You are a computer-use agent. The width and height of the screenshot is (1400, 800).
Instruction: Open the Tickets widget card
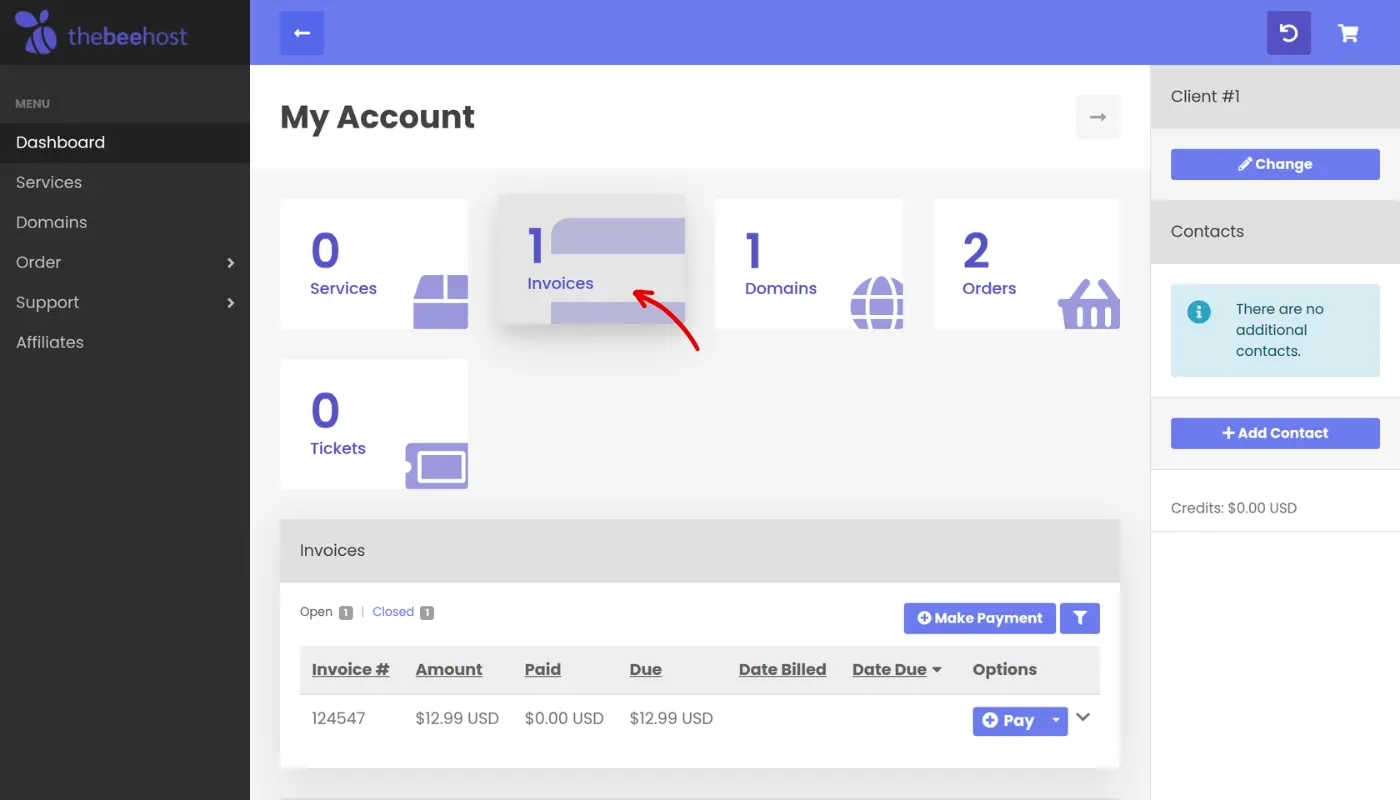pyautogui.click(x=373, y=424)
